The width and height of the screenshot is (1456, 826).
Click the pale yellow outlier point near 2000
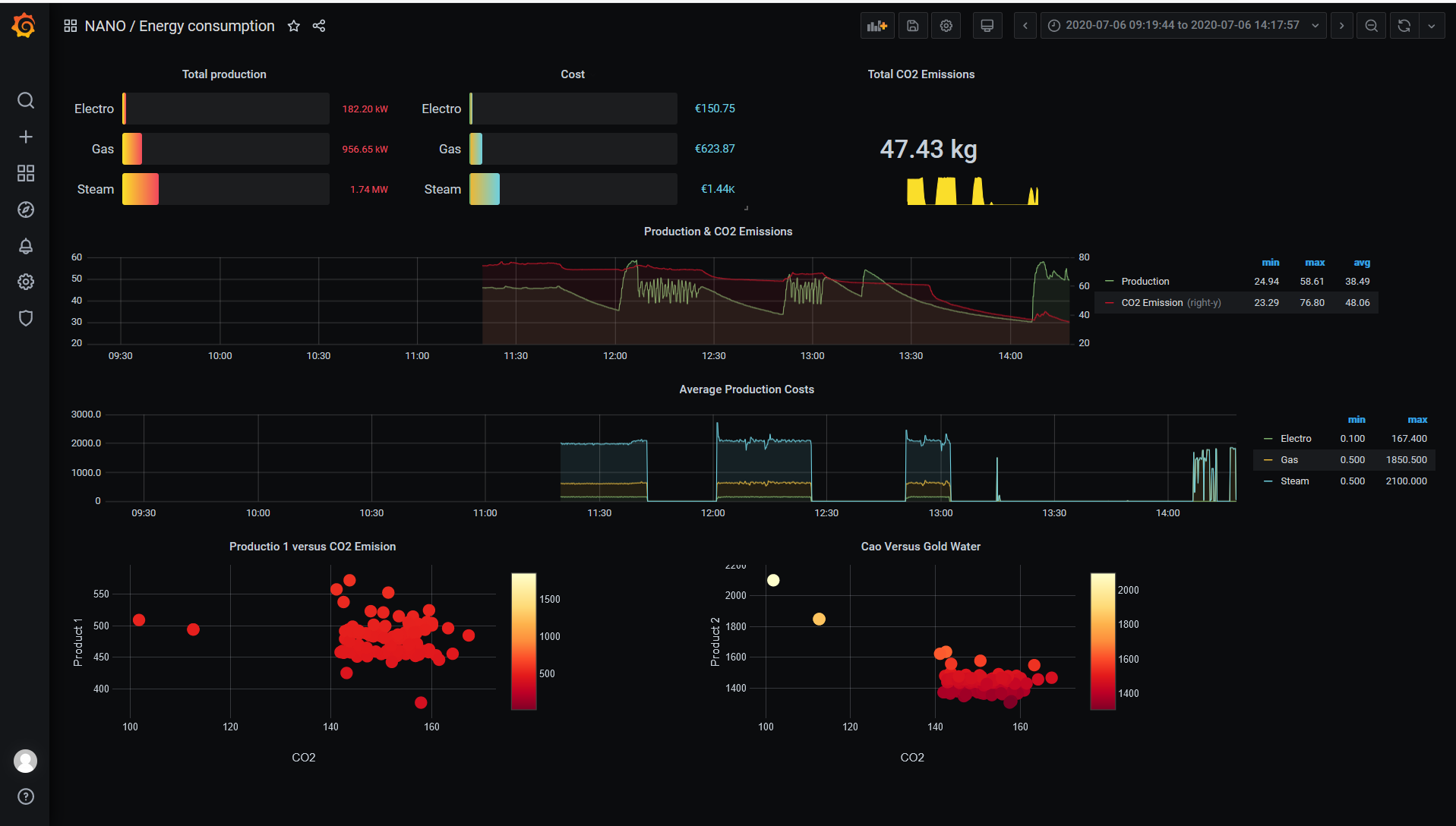click(x=773, y=580)
